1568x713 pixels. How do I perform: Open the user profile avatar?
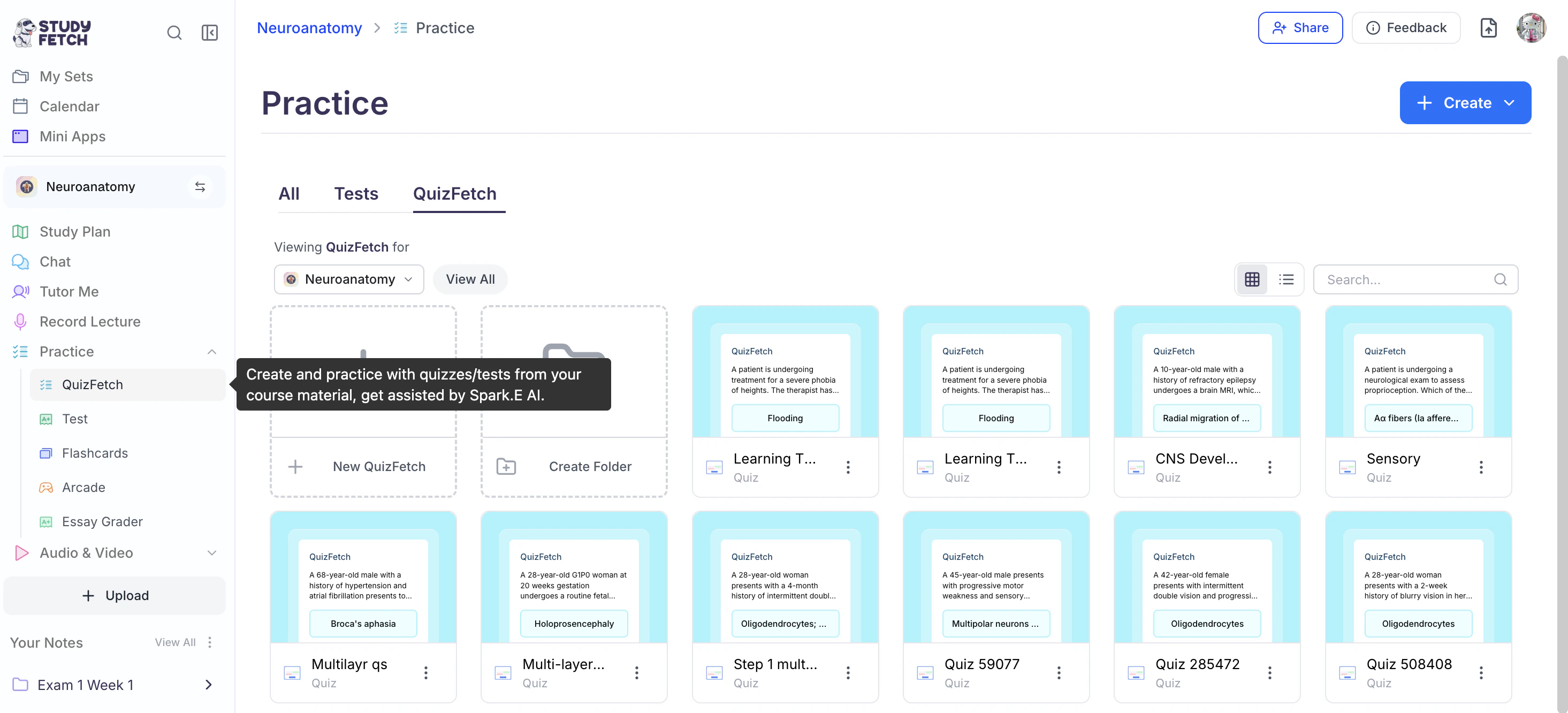[x=1532, y=27]
